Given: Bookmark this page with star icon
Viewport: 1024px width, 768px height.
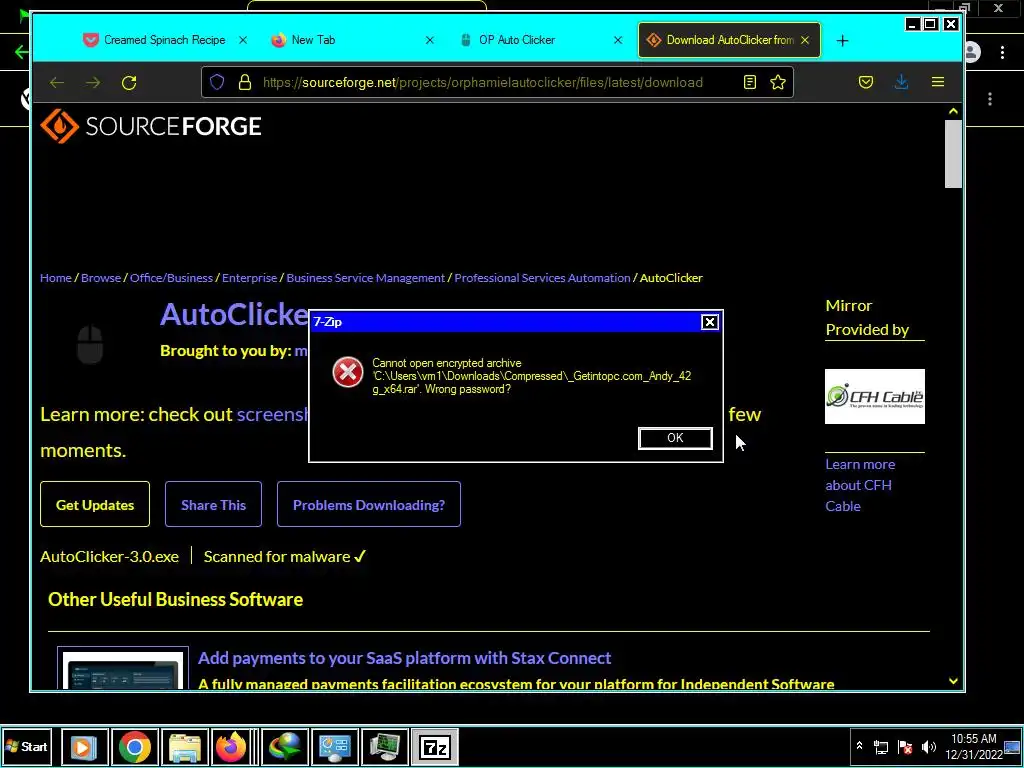Looking at the screenshot, I should click(778, 82).
